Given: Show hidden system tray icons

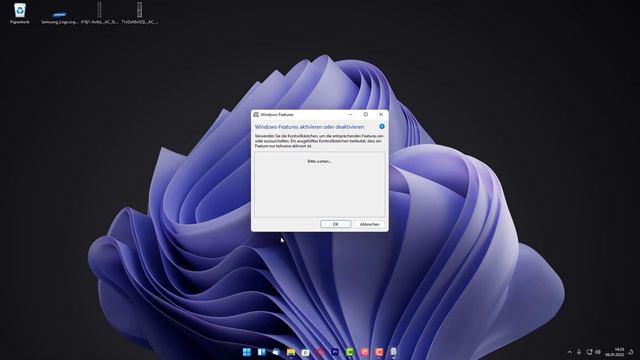Looking at the screenshot, I should (x=569, y=352).
